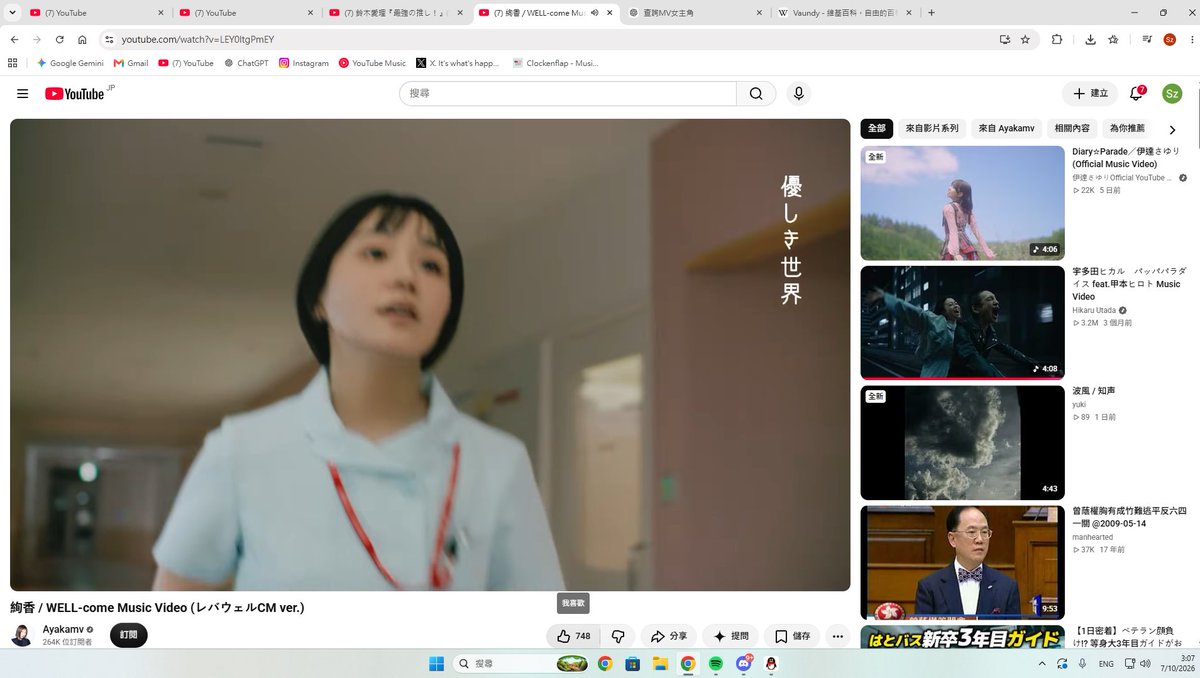Open the Gmail bookmark
Viewport: 1200px width, 678px height.
(x=131, y=63)
